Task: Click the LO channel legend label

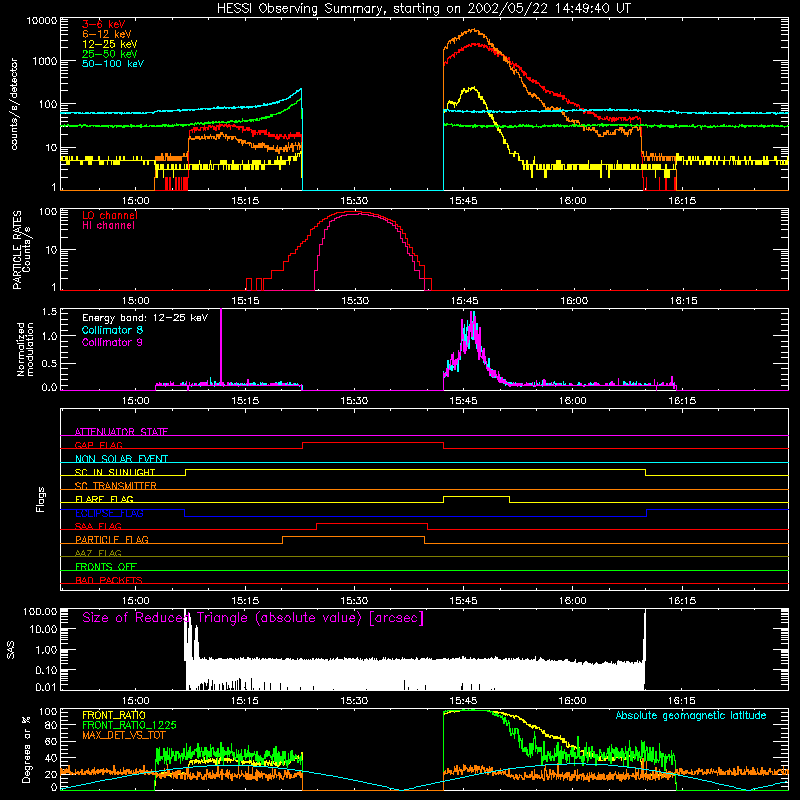Action: 110,215
